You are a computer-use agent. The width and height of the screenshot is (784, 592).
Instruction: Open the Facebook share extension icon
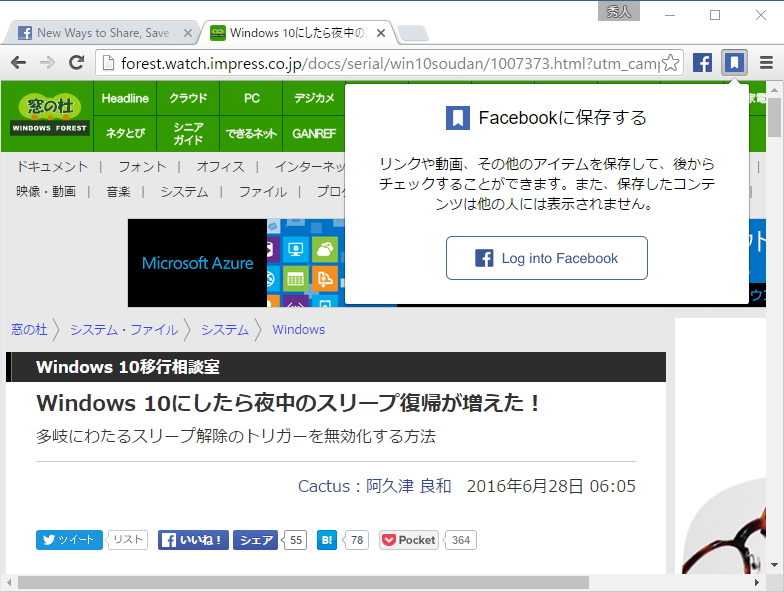point(702,63)
